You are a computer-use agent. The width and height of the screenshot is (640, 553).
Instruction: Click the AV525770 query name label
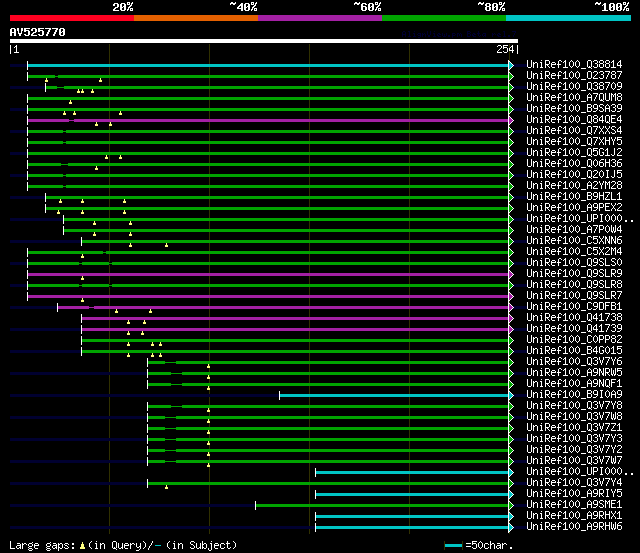(x=37, y=32)
